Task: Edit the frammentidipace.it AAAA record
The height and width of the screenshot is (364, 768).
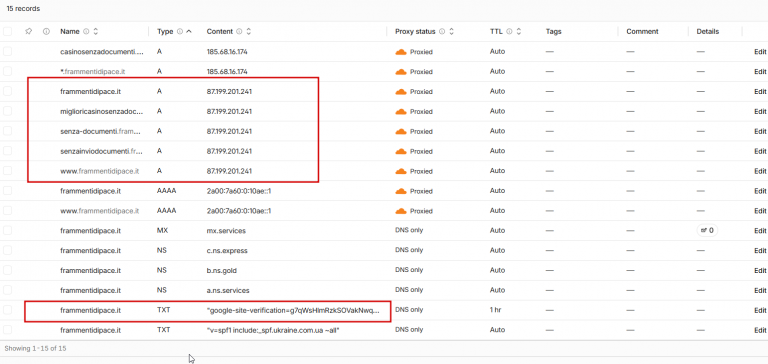Action: [x=760, y=191]
